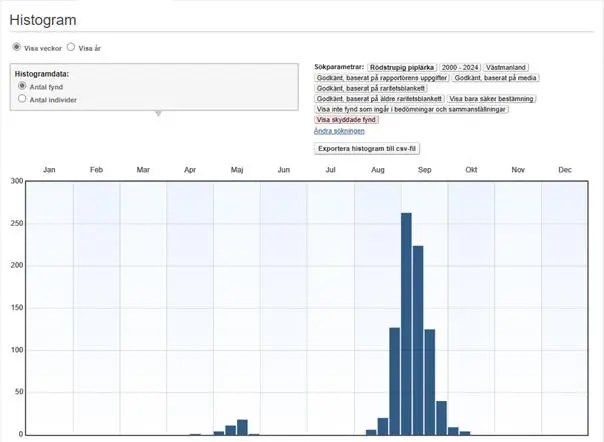Click 'Godkänt, baserat på rapportörens uppgifter' tag
The height and width of the screenshot is (442, 604).
click(x=381, y=77)
